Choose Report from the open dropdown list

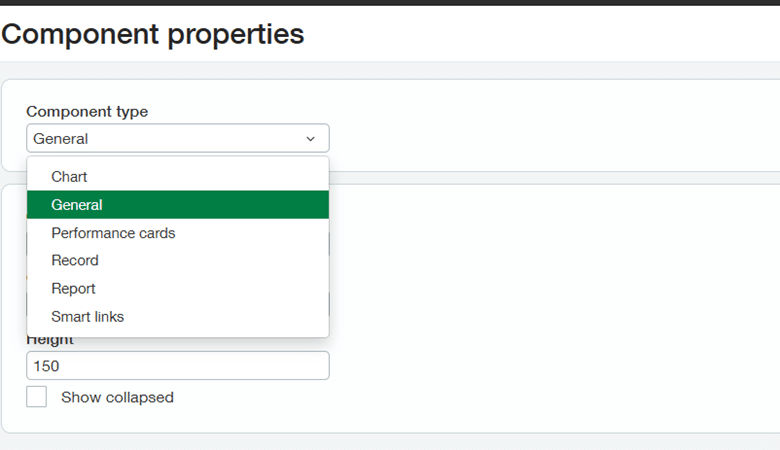(x=73, y=289)
